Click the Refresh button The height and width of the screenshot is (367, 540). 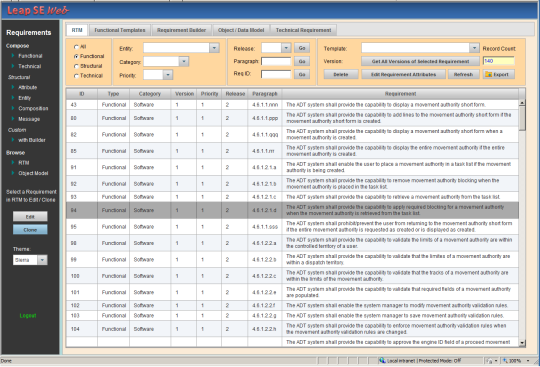[x=464, y=74]
